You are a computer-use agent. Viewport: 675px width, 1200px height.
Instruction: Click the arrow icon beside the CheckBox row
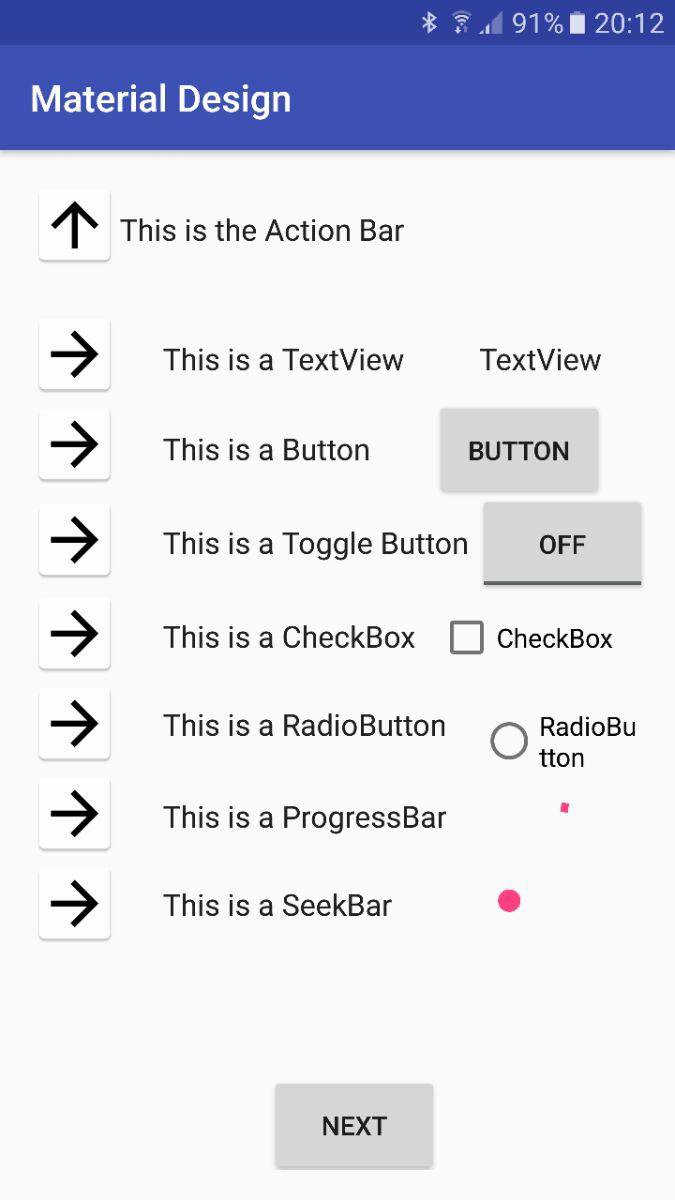(x=73, y=633)
